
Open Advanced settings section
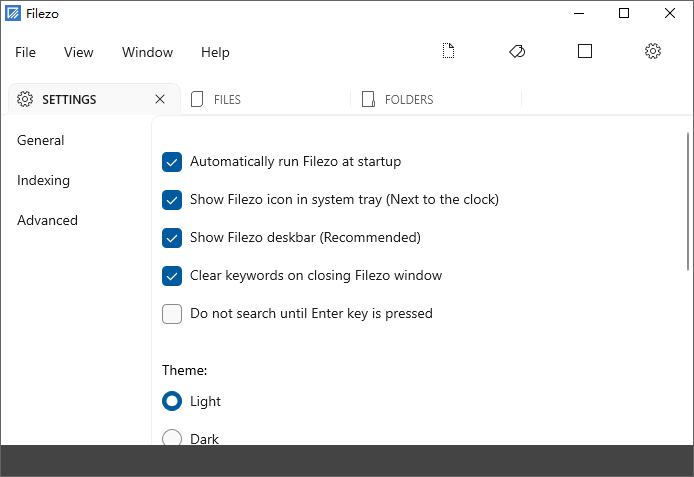click(x=47, y=220)
